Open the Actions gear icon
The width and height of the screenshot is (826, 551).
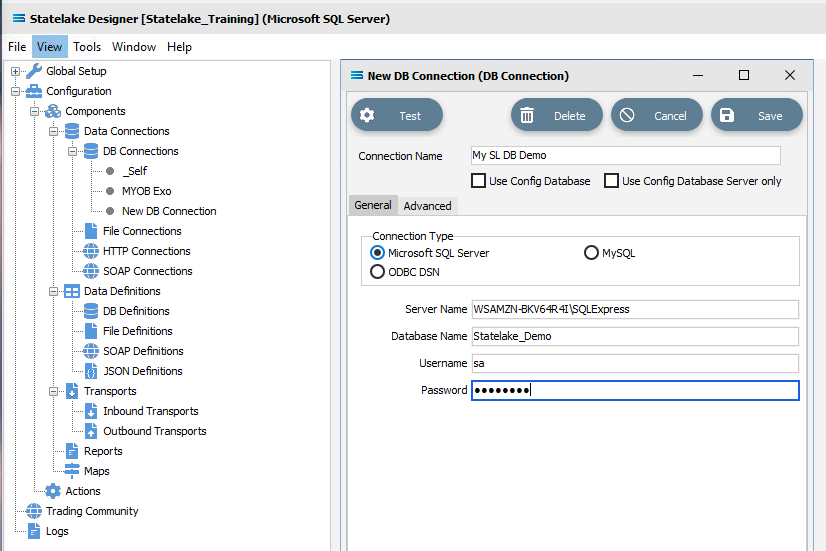[53, 491]
